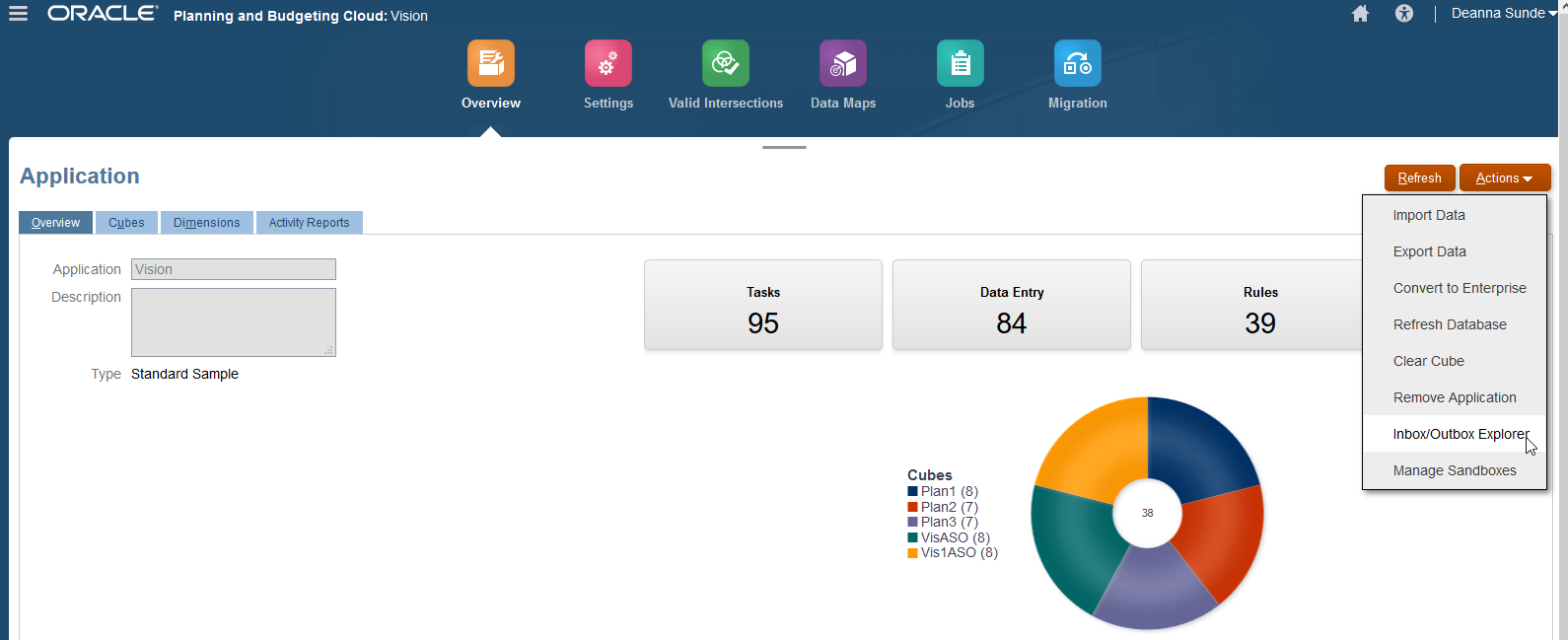1568x640 pixels.
Task: Click the "Plan3 (7)" legend label
Action: (x=950, y=522)
